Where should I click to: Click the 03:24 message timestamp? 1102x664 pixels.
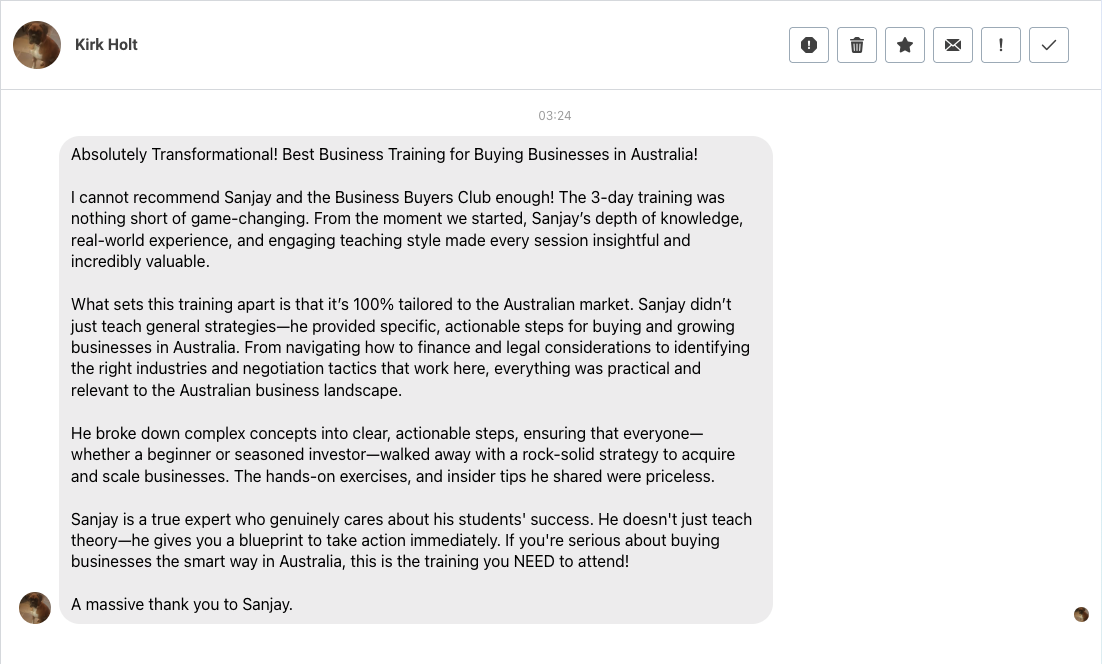click(555, 116)
